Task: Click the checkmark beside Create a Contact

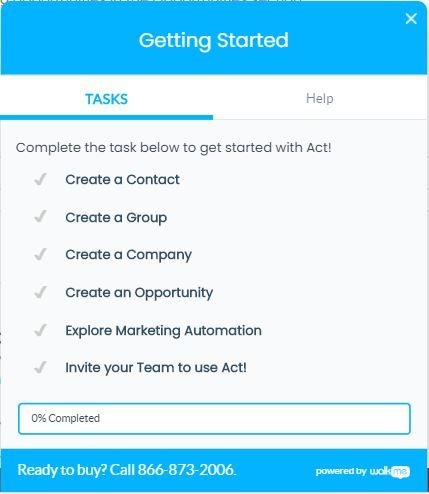Action: pos(40,179)
